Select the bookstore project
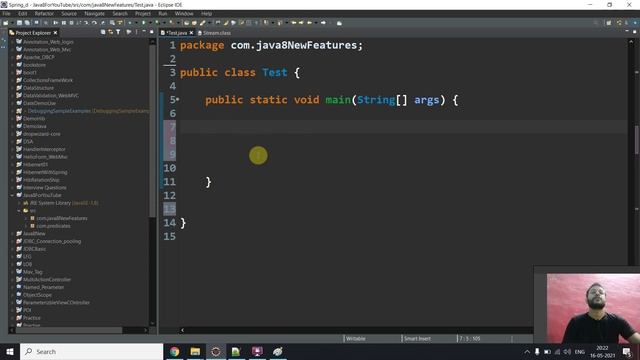Screen dimensions: 640x360 [x=34, y=65]
